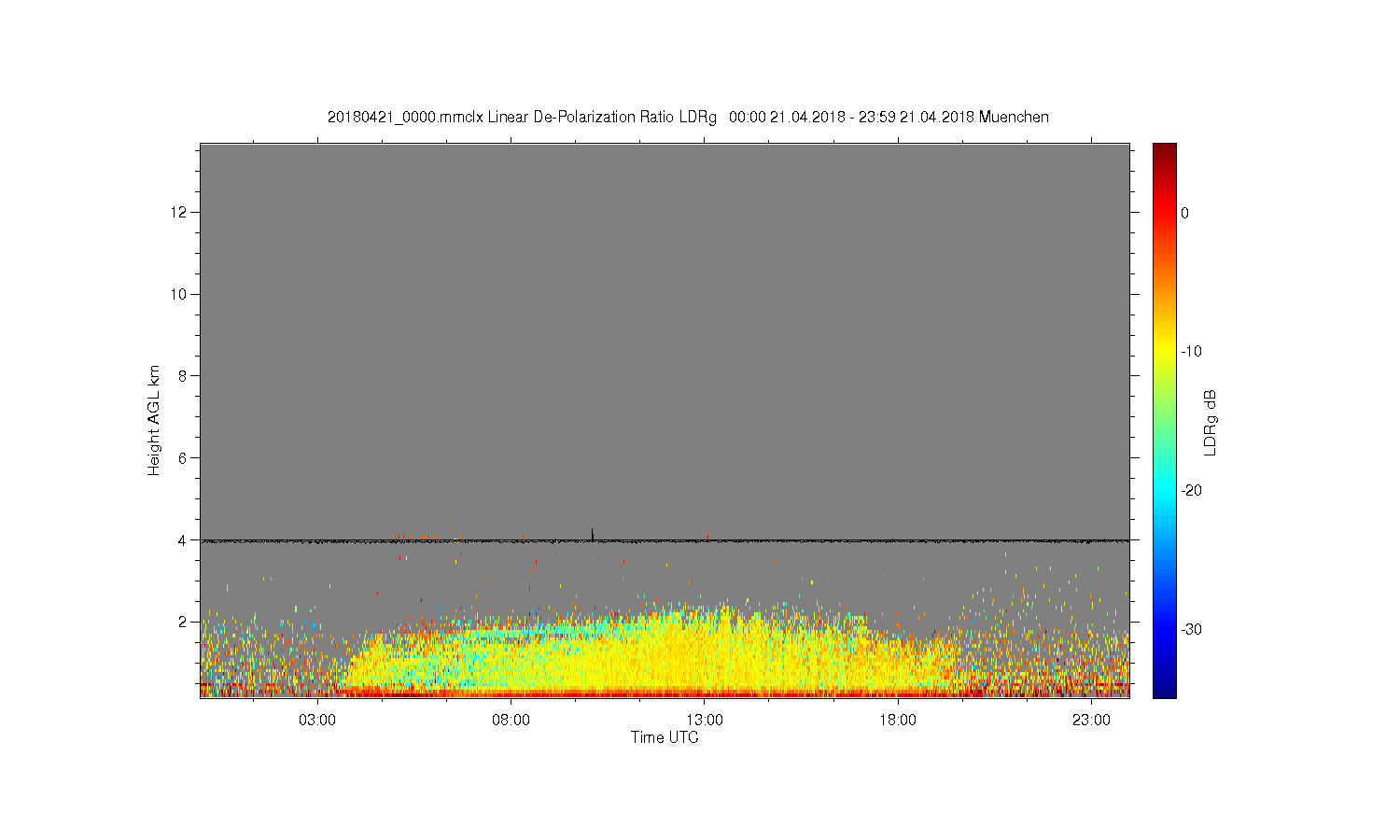Click the 08:00 time tick label
The image size is (1400, 840).
(511, 721)
